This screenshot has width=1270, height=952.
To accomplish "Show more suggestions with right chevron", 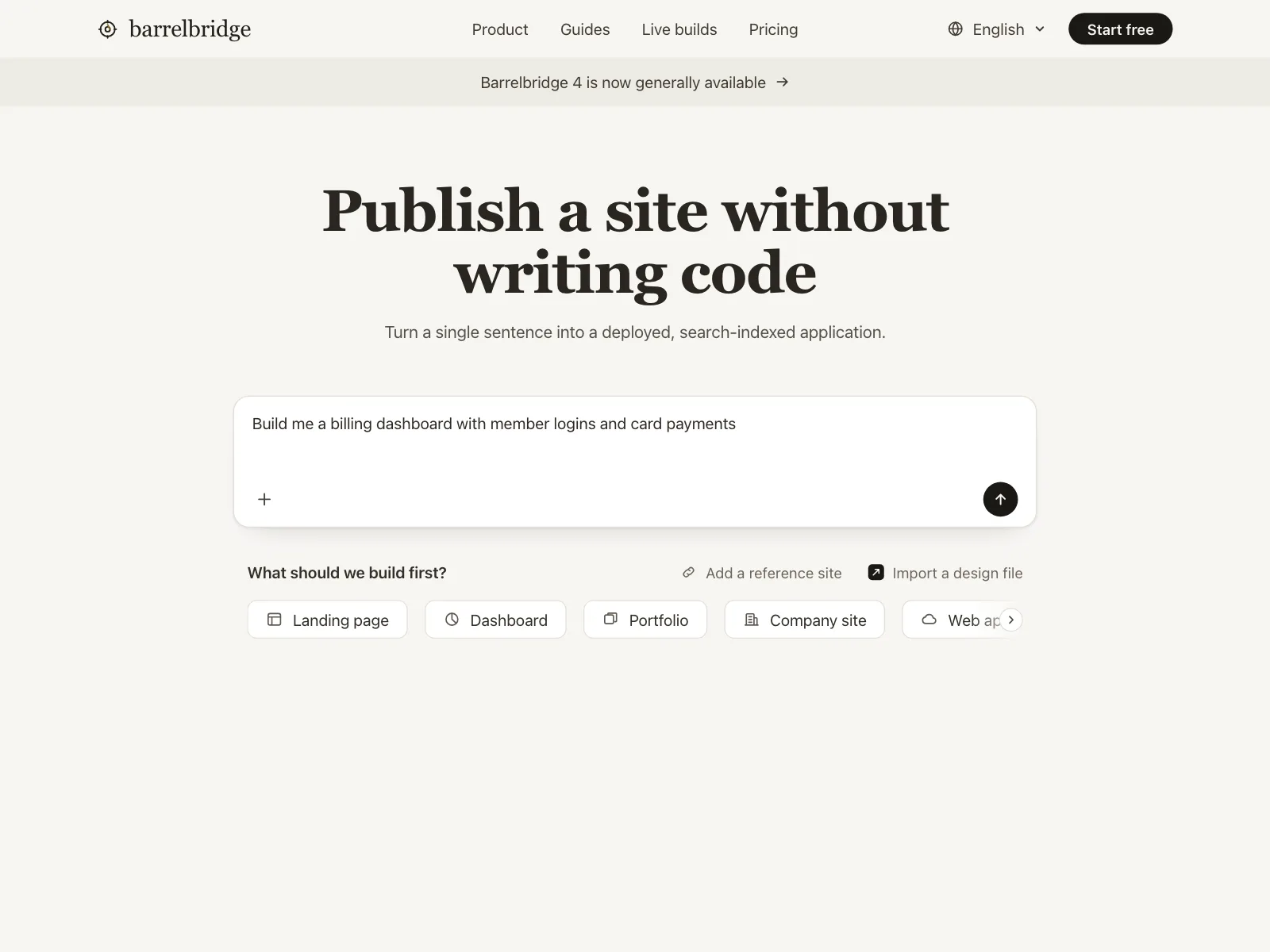I will point(1010,620).
